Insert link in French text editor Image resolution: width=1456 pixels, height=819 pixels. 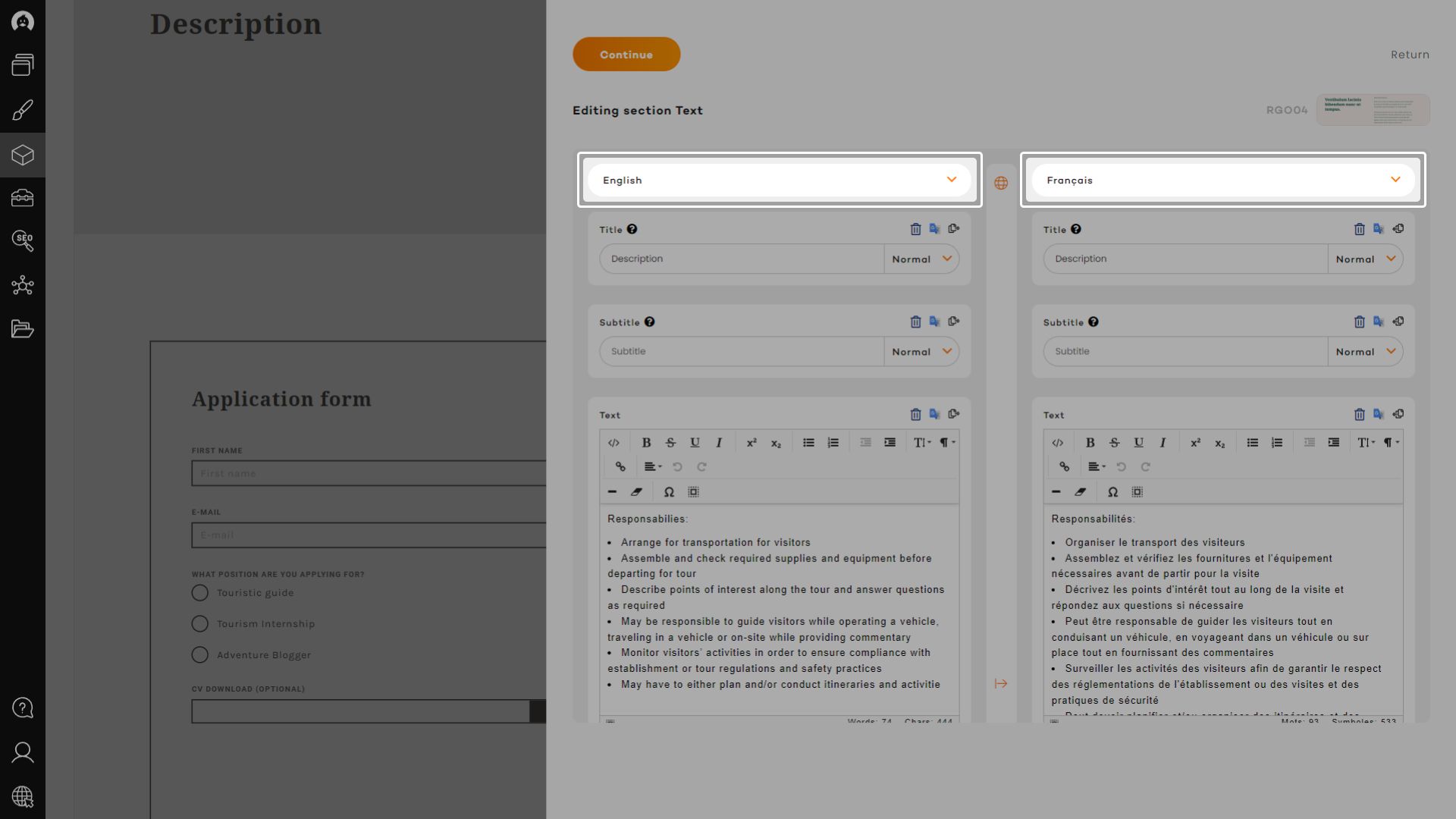pos(1064,467)
